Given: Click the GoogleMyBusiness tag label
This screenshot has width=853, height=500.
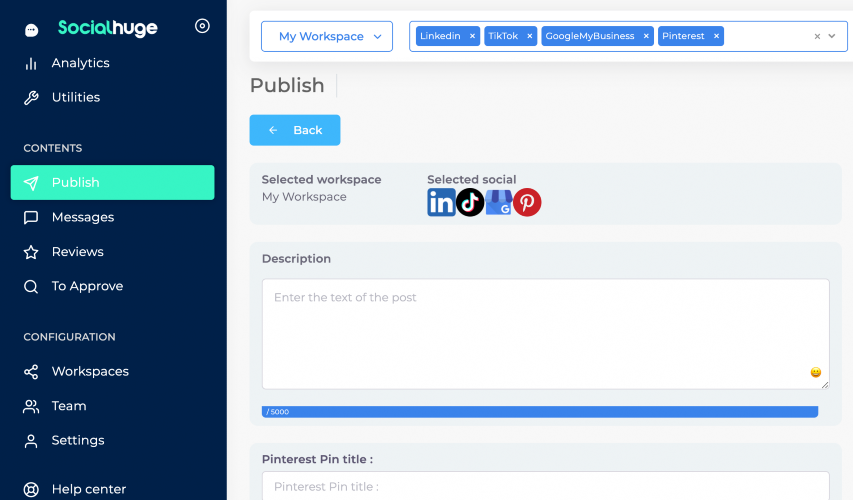Looking at the screenshot, I should (x=590, y=36).
